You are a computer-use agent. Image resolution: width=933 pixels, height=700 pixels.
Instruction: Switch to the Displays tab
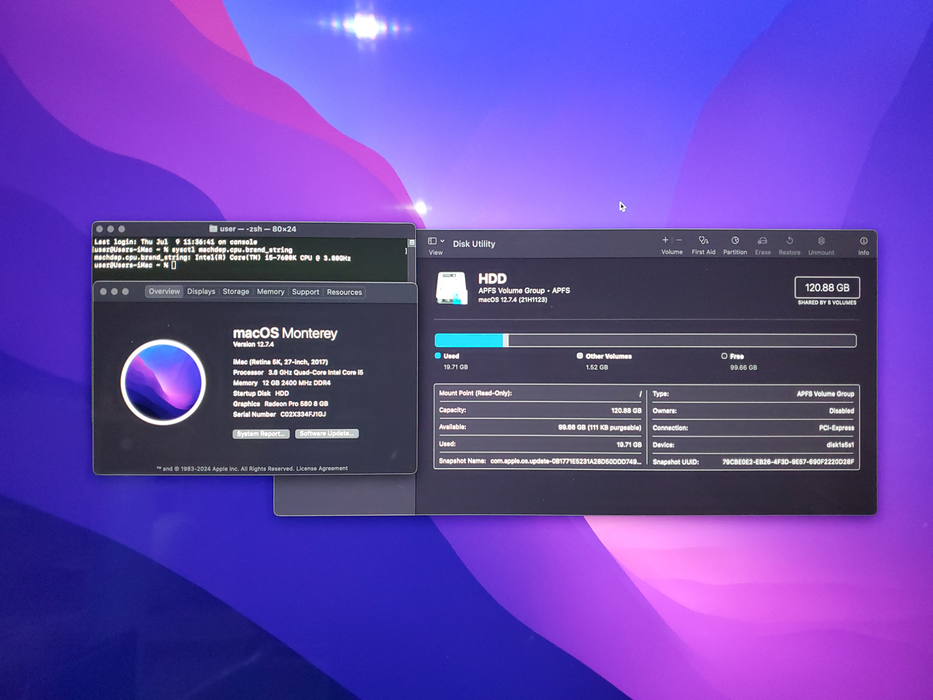pyautogui.click(x=201, y=292)
